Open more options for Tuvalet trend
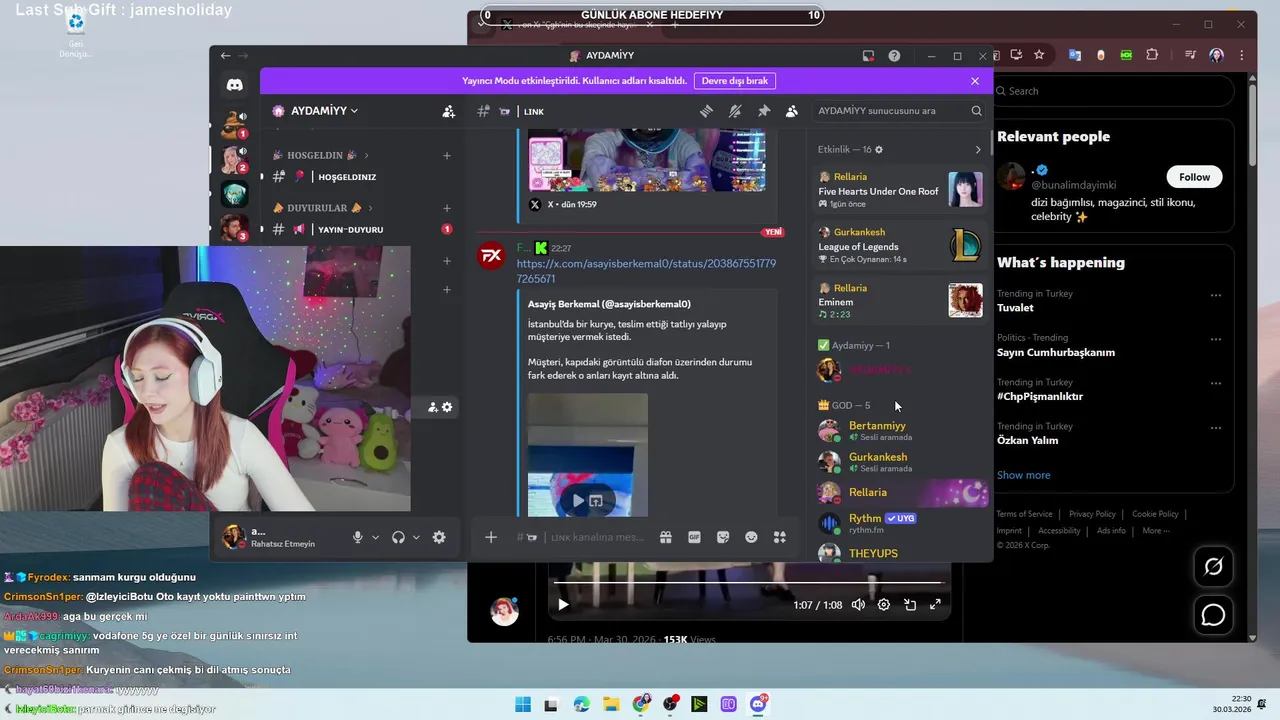The image size is (1280, 720). [x=1216, y=295]
